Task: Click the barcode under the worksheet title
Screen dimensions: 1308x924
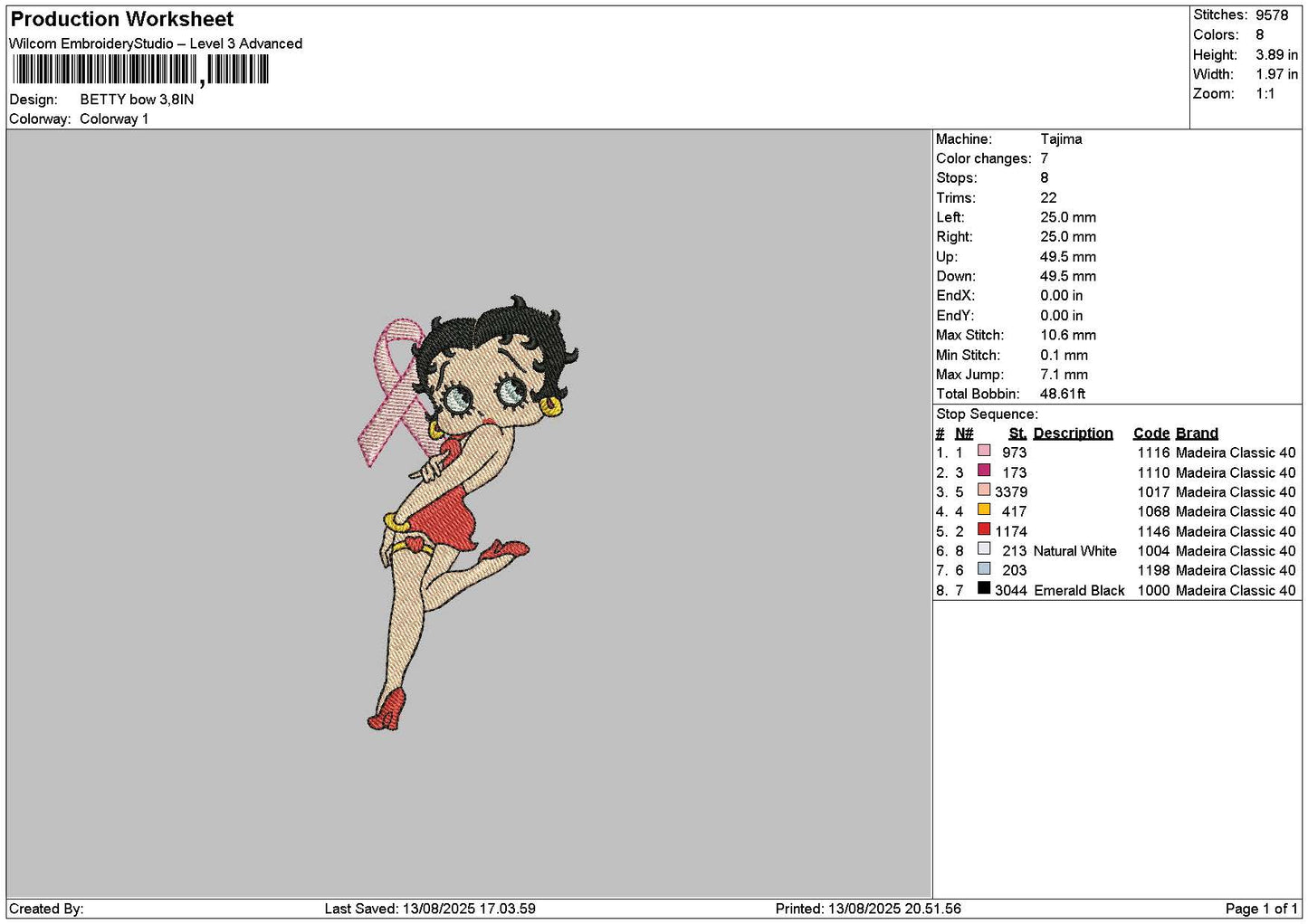Action: click(140, 70)
